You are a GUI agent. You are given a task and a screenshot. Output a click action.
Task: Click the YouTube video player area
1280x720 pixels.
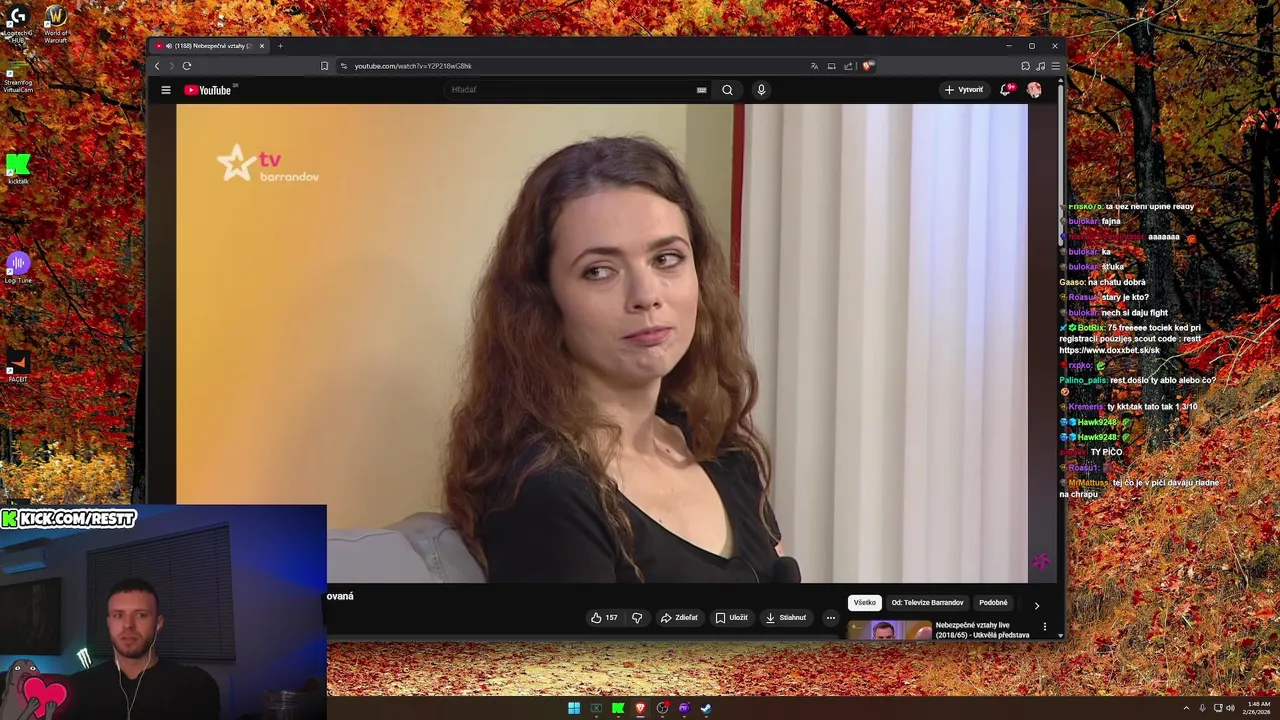tap(601, 343)
